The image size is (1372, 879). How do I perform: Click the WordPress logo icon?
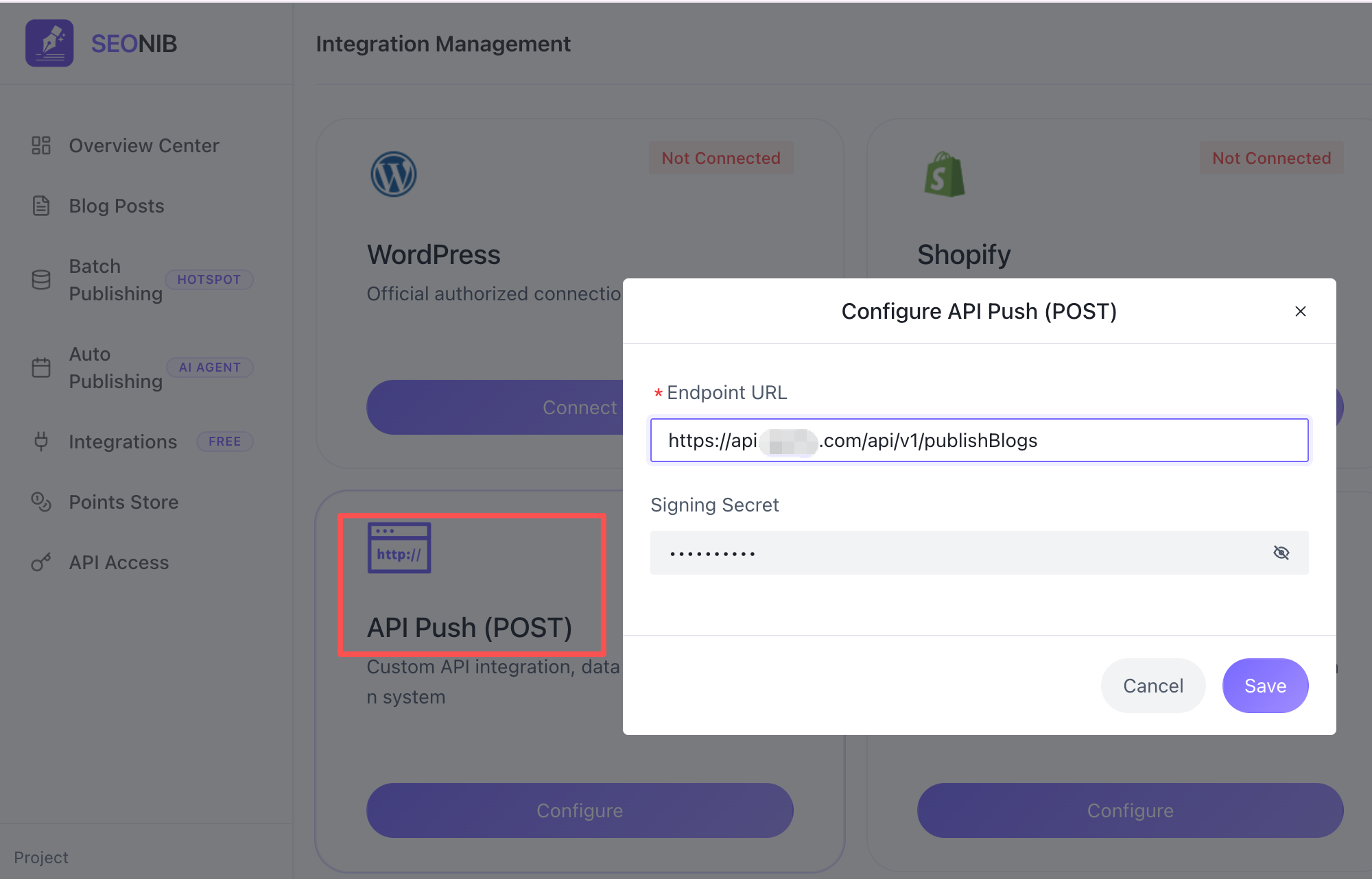[394, 174]
